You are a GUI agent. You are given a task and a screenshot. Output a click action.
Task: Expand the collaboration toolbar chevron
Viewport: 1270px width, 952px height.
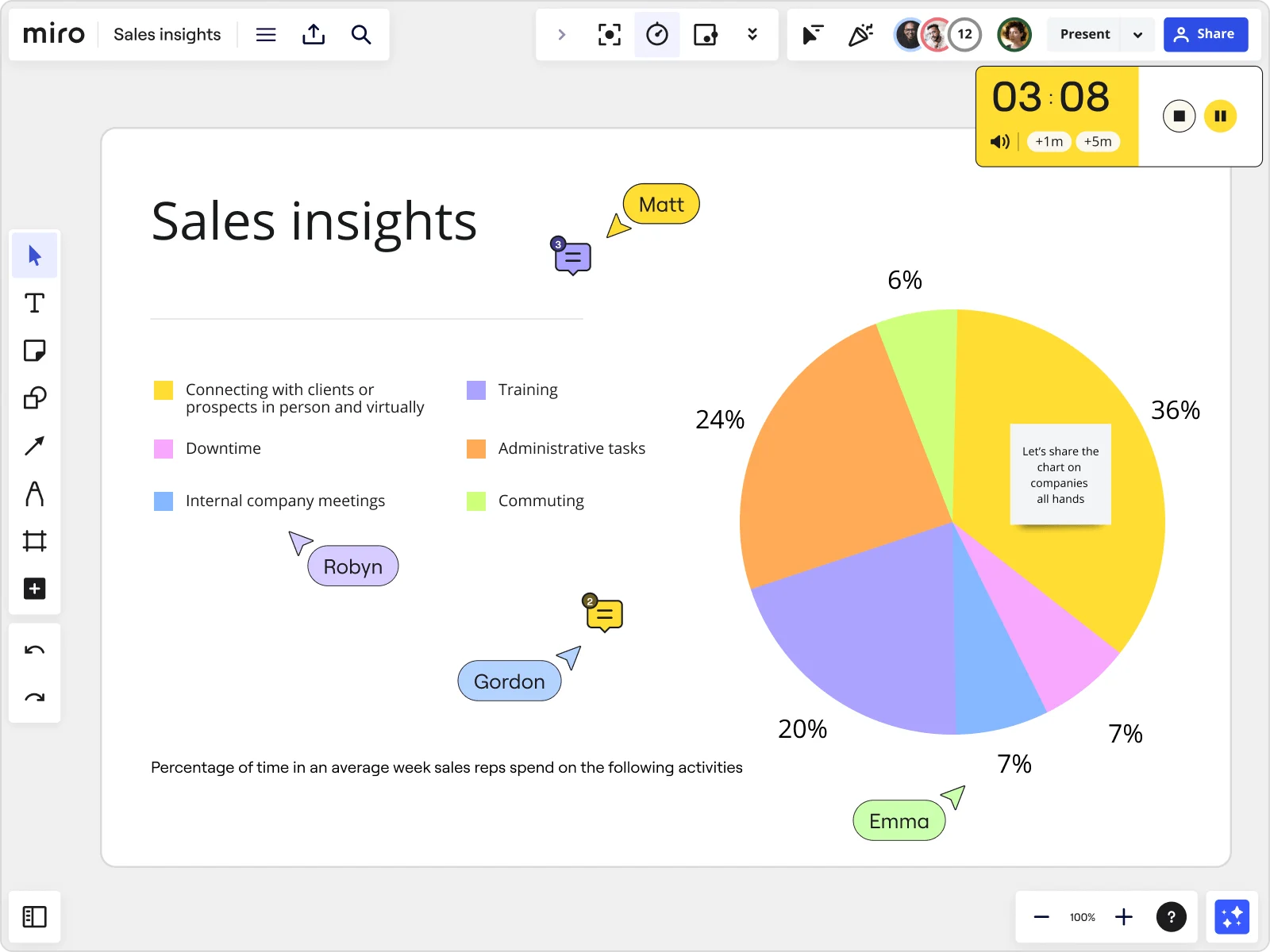pyautogui.click(x=562, y=34)
